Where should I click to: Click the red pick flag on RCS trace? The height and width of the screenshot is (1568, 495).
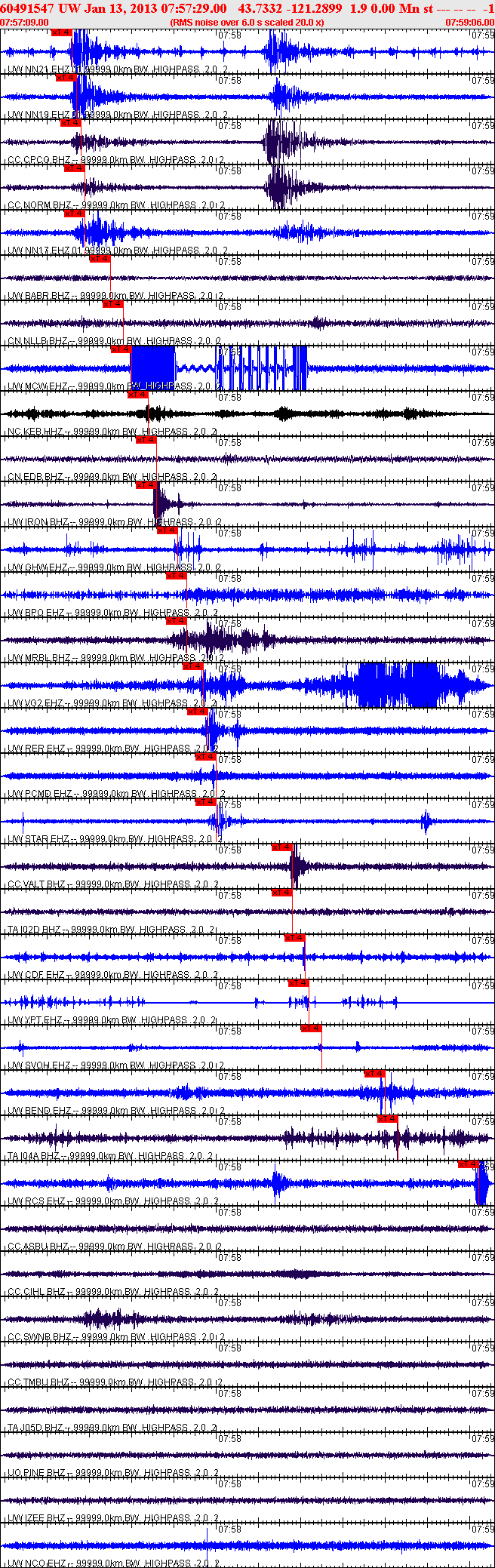pyautogui.click(x=469, y=1164)
